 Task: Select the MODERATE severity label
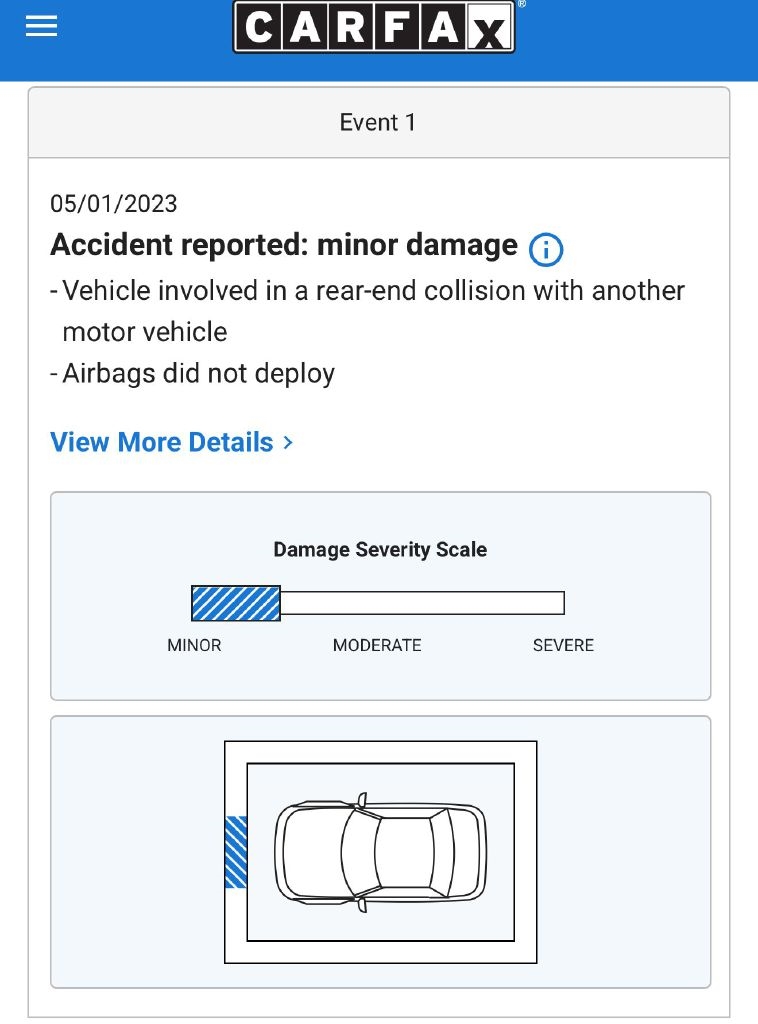377,645
